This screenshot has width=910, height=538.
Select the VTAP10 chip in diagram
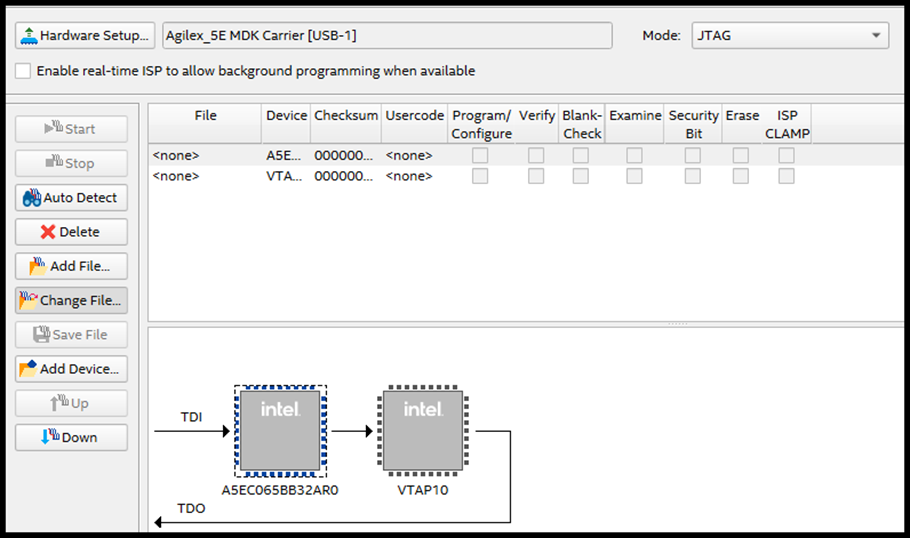(x=423, y=430)
